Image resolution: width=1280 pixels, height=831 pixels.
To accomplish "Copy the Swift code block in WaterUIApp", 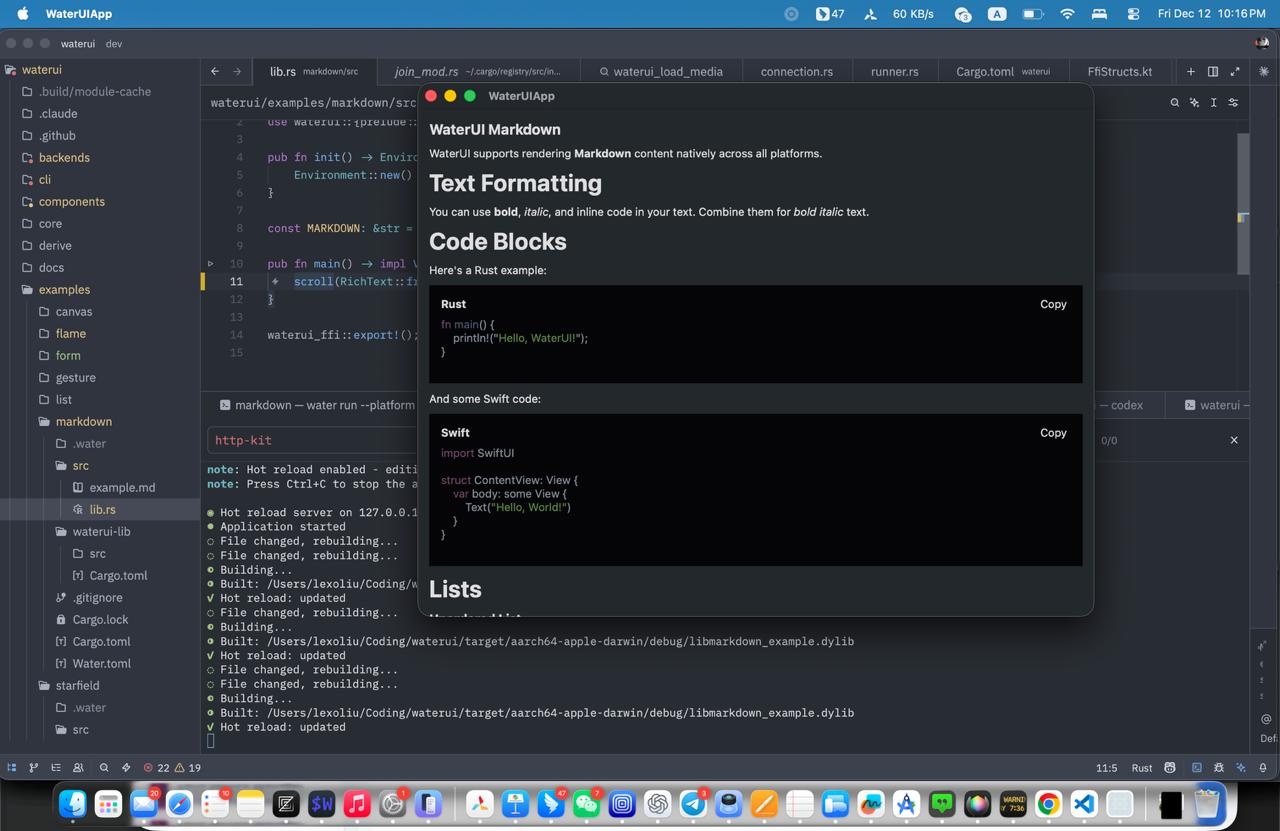I will 1053,433.
